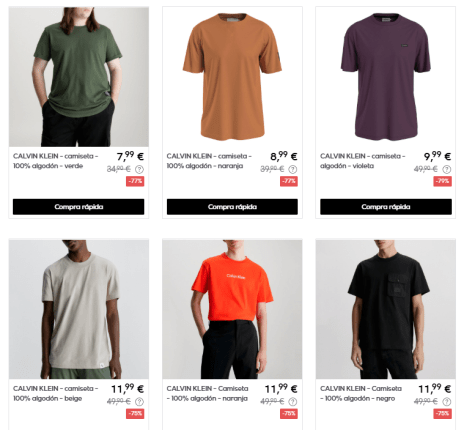The height and width of the screenshot is (430, 475).
Task: Open 'camiseta - 100% algodón - verde' title
Action: click(56, 161)
